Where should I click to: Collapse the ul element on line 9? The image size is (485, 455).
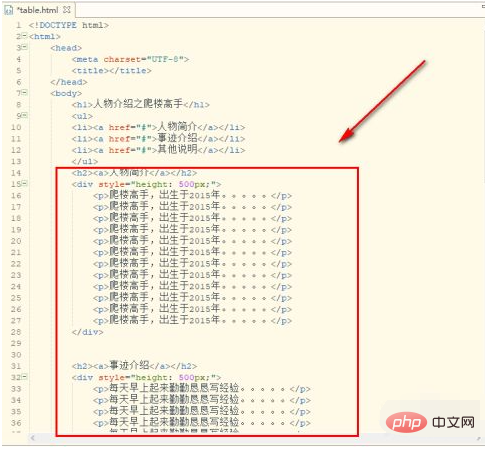click(x=24, y=115)
